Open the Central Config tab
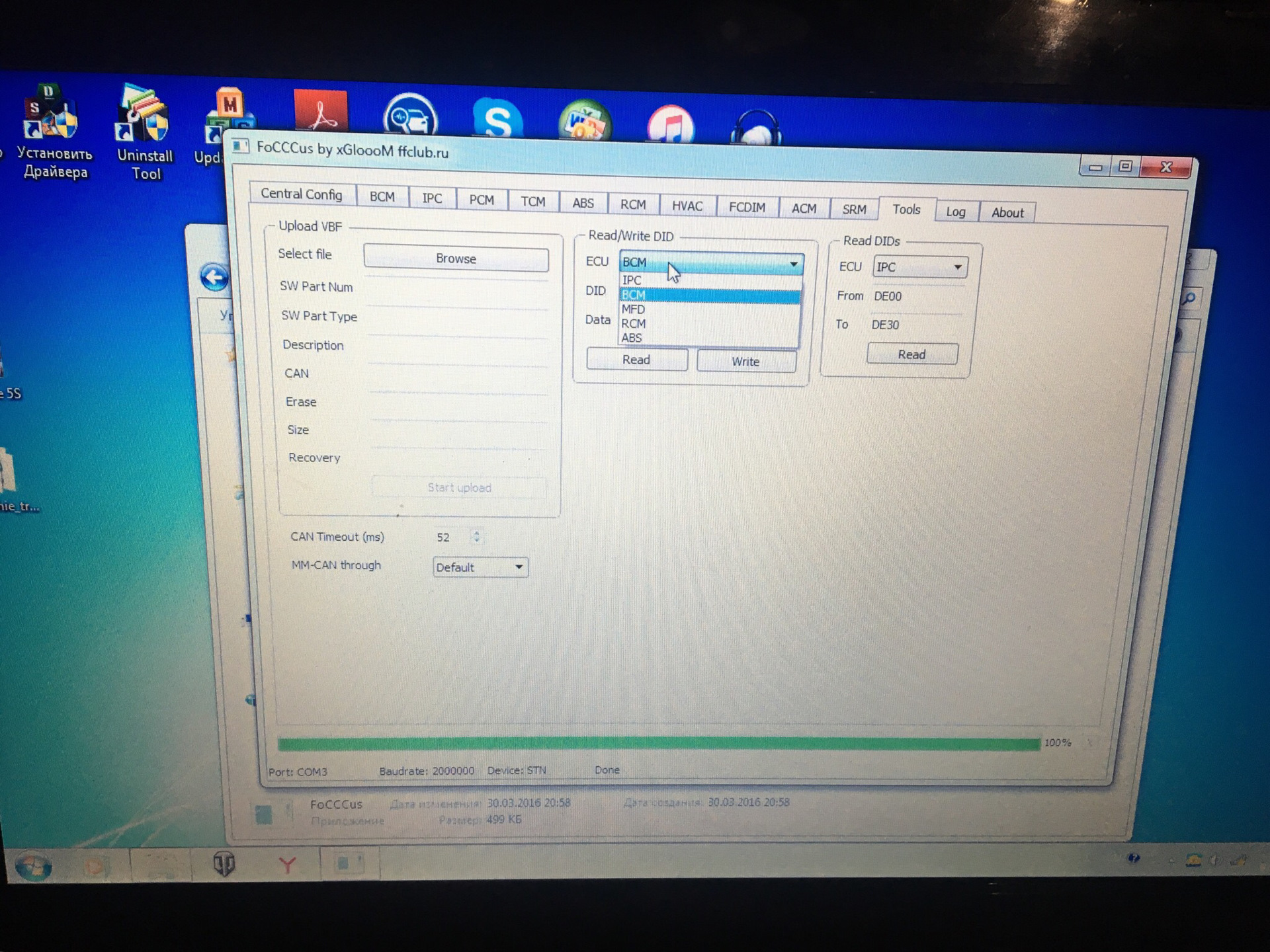Viewport: 1270px width, 952px height. pos(302,194)
